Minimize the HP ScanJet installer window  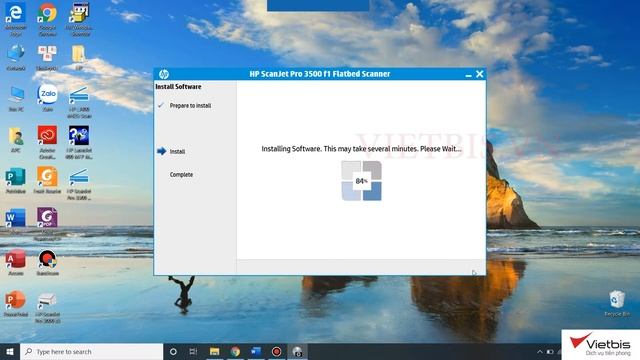tap(469, 74)
